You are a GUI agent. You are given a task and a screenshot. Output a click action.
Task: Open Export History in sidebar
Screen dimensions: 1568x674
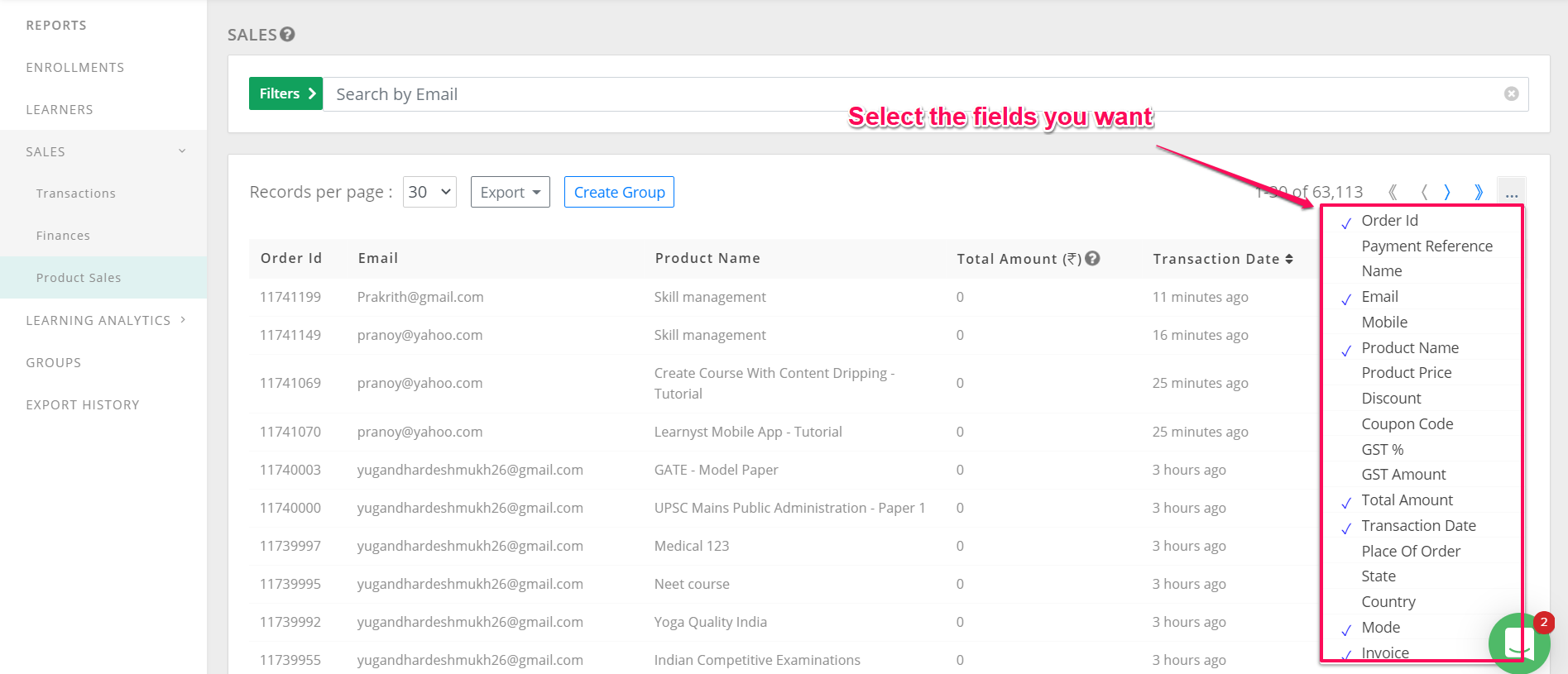click(x=83, y=404)
